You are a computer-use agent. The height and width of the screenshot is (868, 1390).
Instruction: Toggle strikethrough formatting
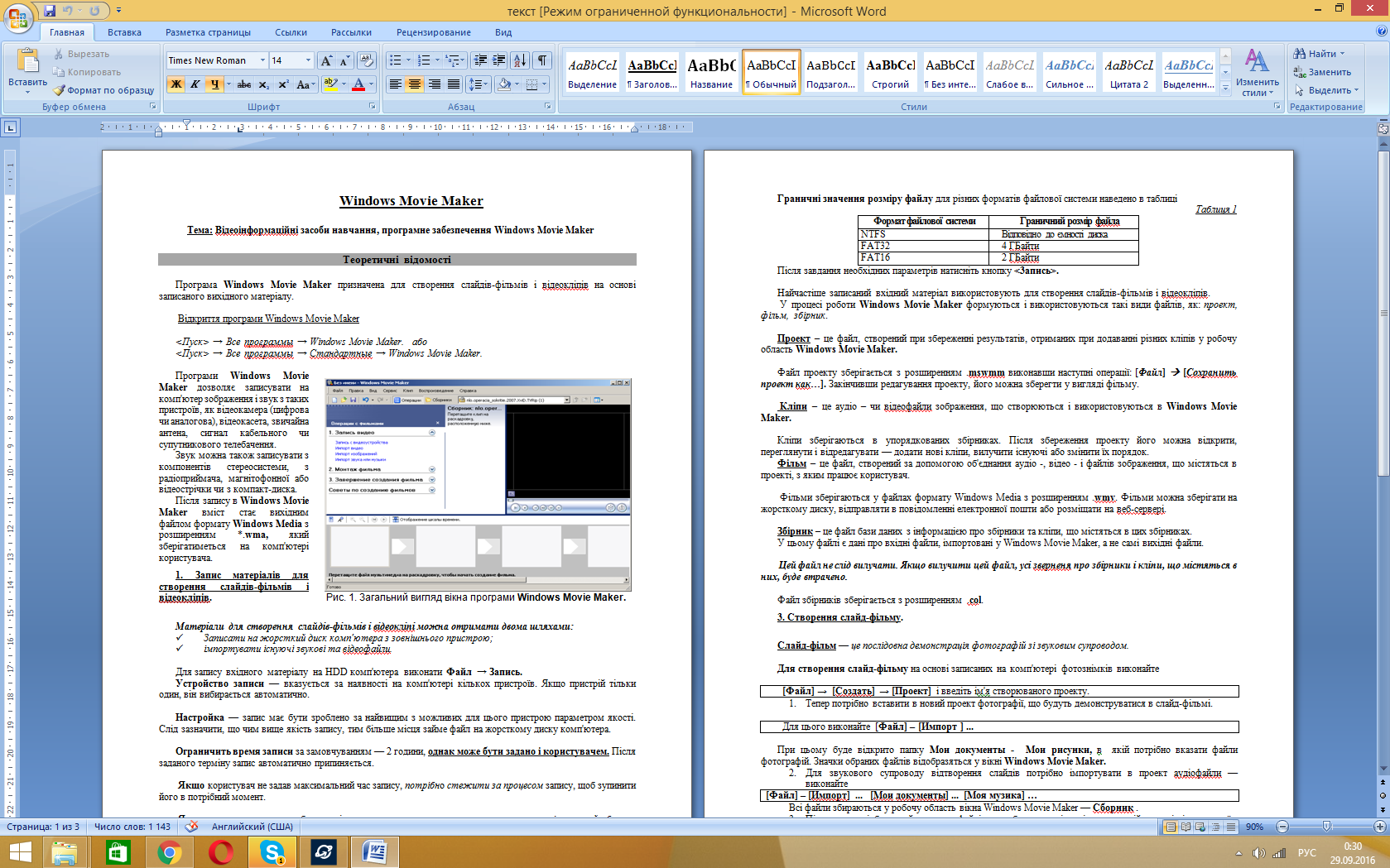(244, 84)
